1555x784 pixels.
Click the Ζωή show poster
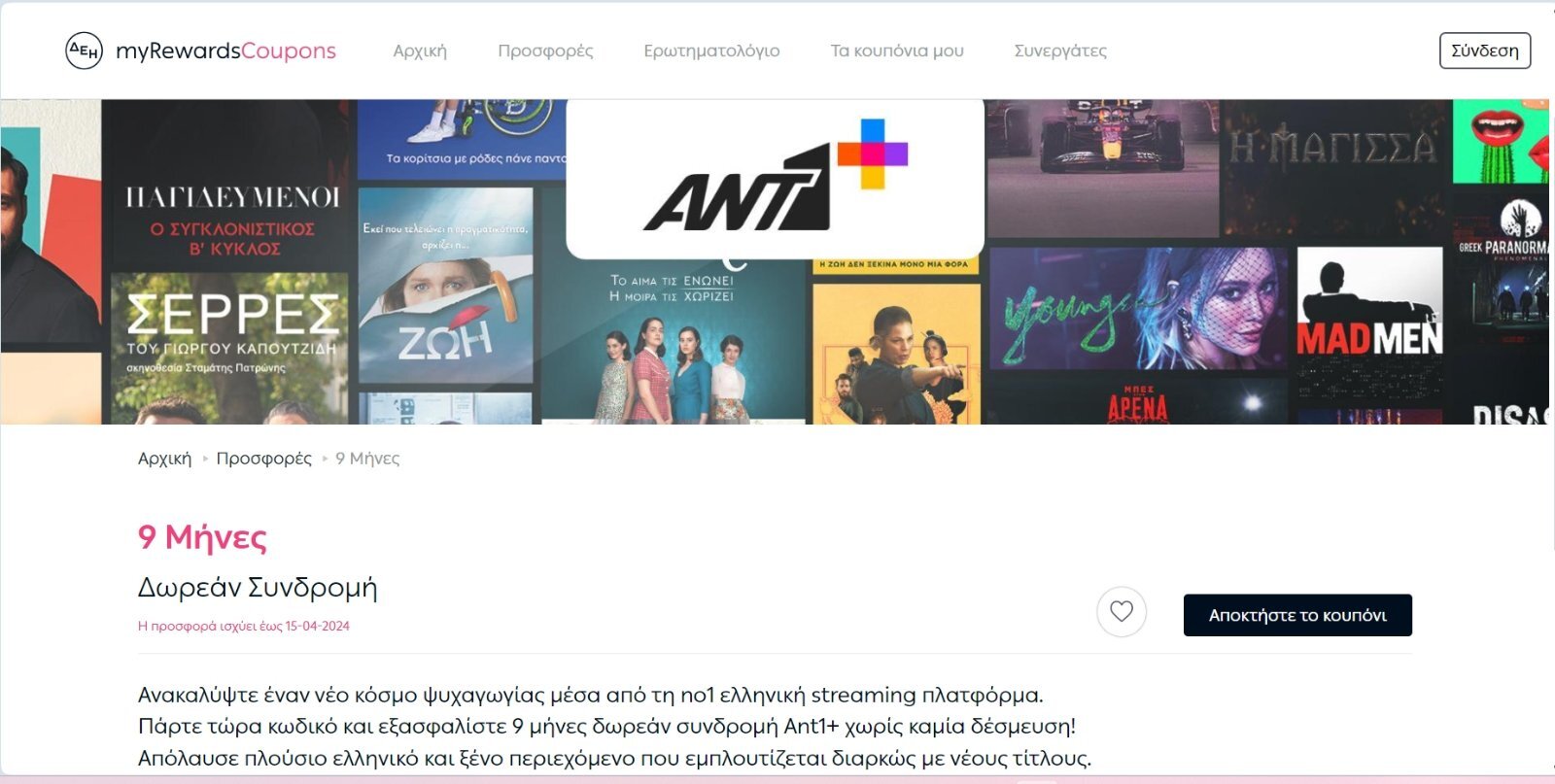[446, 286]
